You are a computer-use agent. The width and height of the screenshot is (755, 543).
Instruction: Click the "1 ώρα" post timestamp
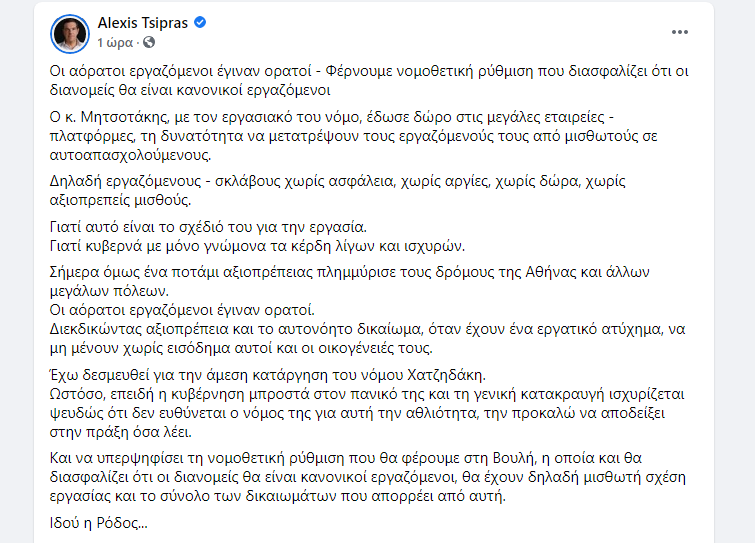tap(115, 43)
